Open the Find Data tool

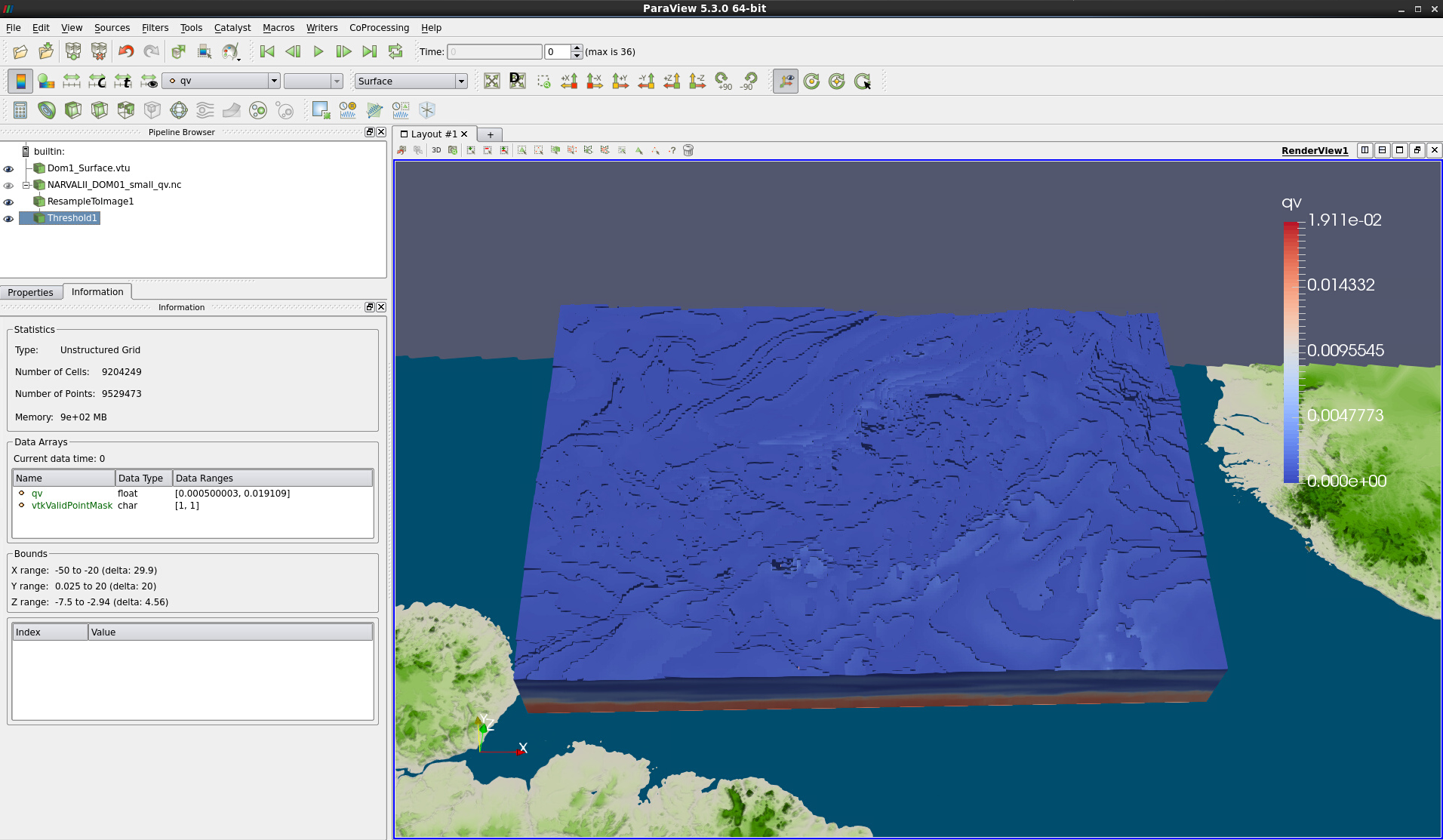tap(204, 51)
